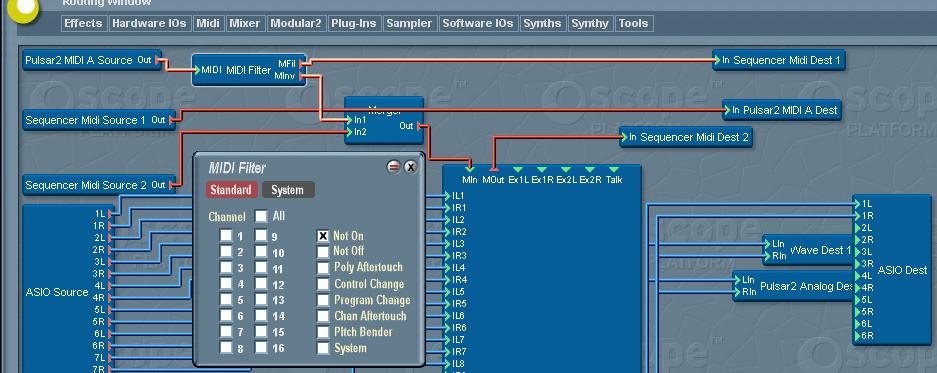Viewport: 937px width, 373px height.
Task: Check the Control Change filter
Action: pos(323,283)
